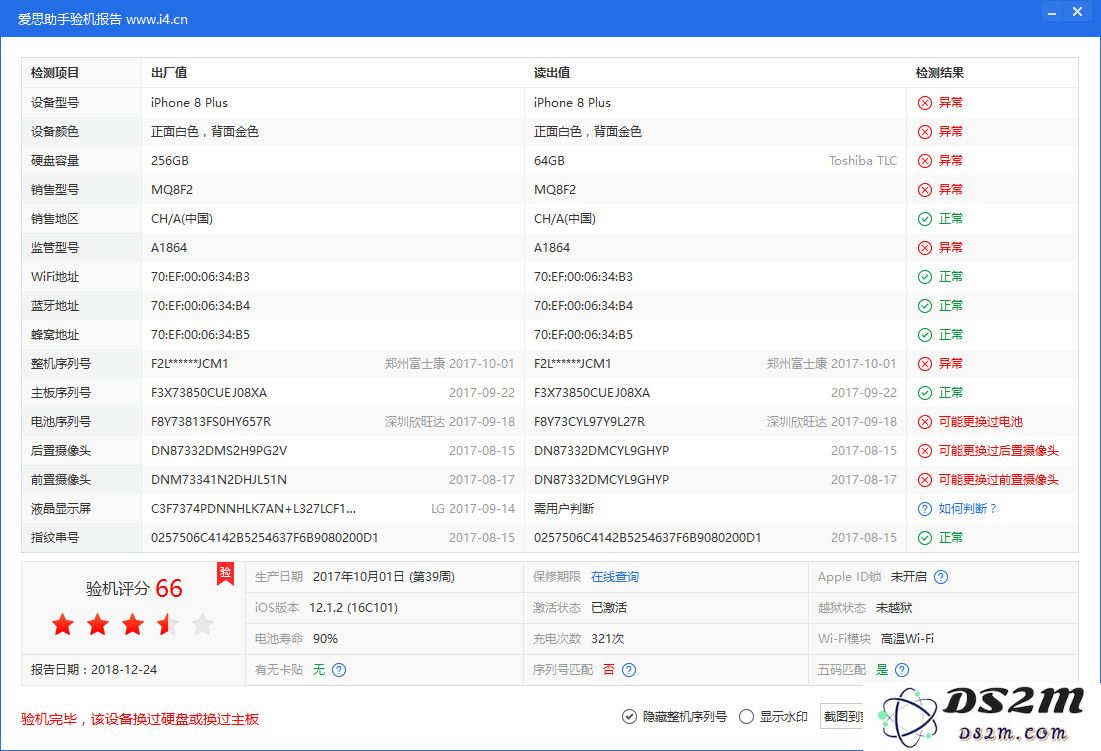Open help icon next to 序列号匹配
The width and height of the screenshot is (1101, 751).
(629, 670)
